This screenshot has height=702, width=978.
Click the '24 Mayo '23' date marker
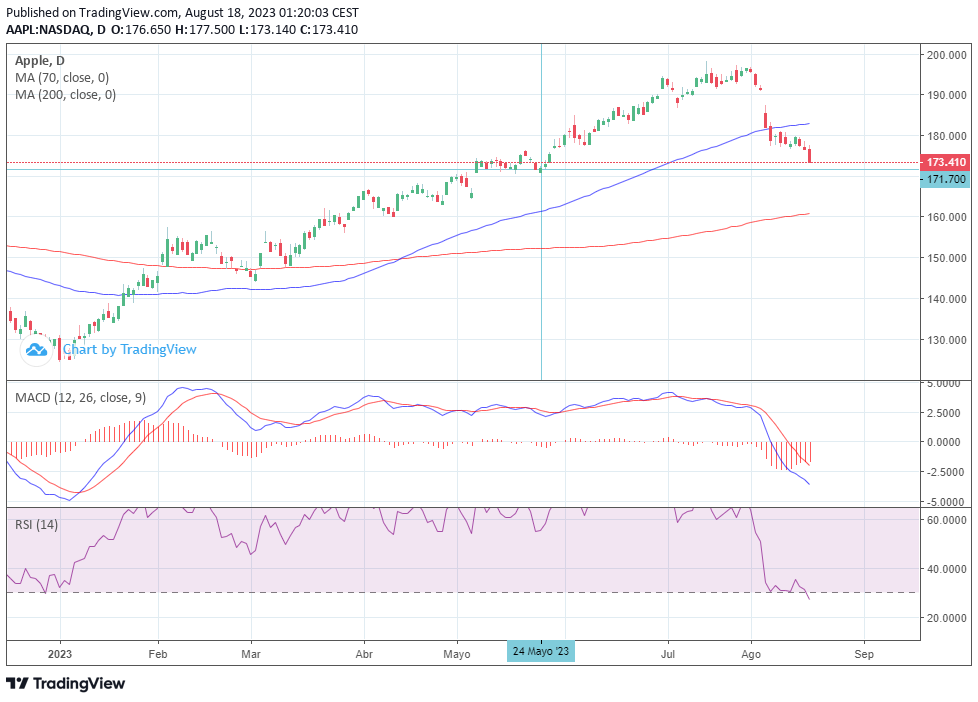click(541, 651)
